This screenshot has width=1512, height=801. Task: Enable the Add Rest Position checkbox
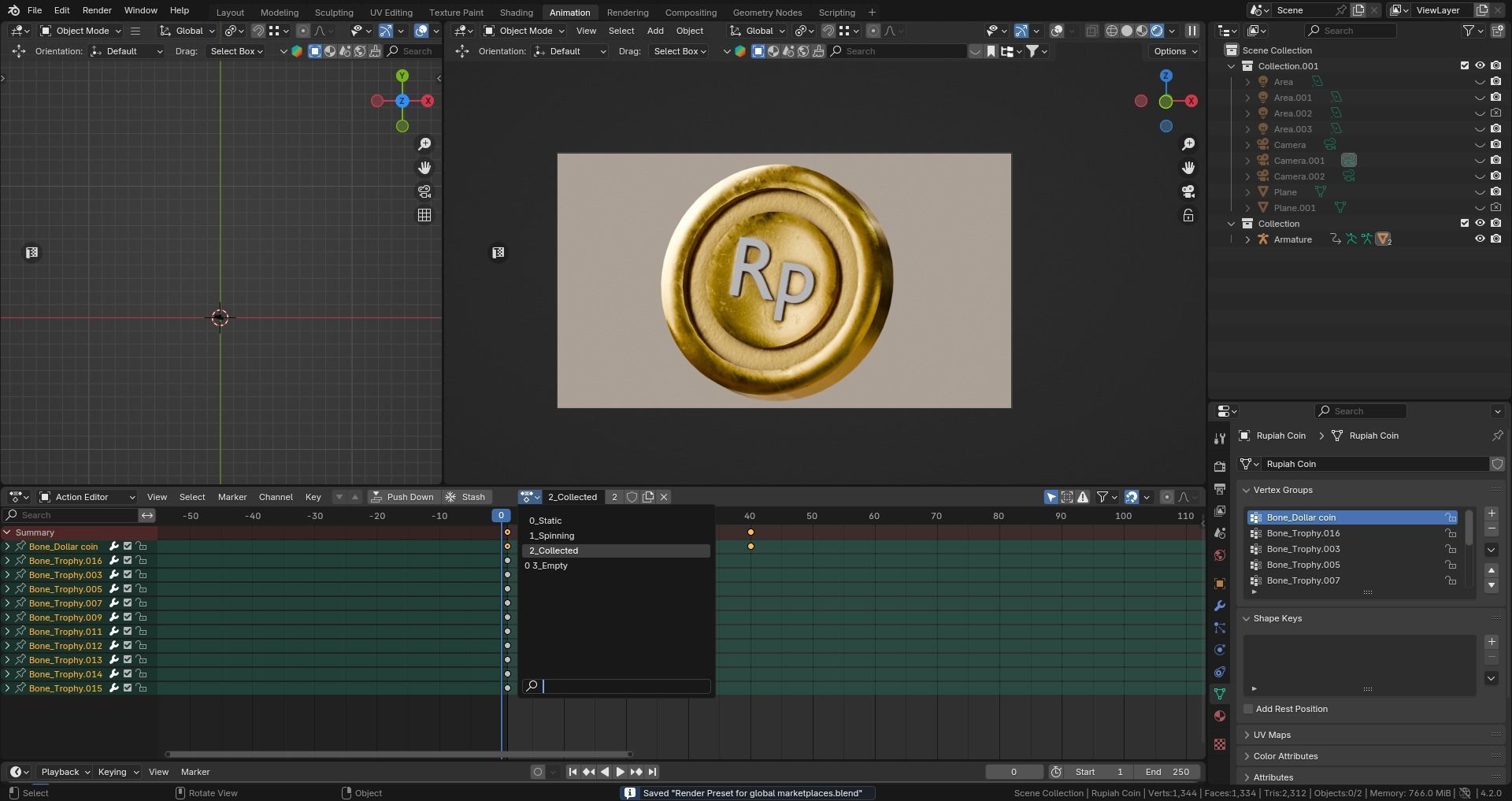point(1248,709)
